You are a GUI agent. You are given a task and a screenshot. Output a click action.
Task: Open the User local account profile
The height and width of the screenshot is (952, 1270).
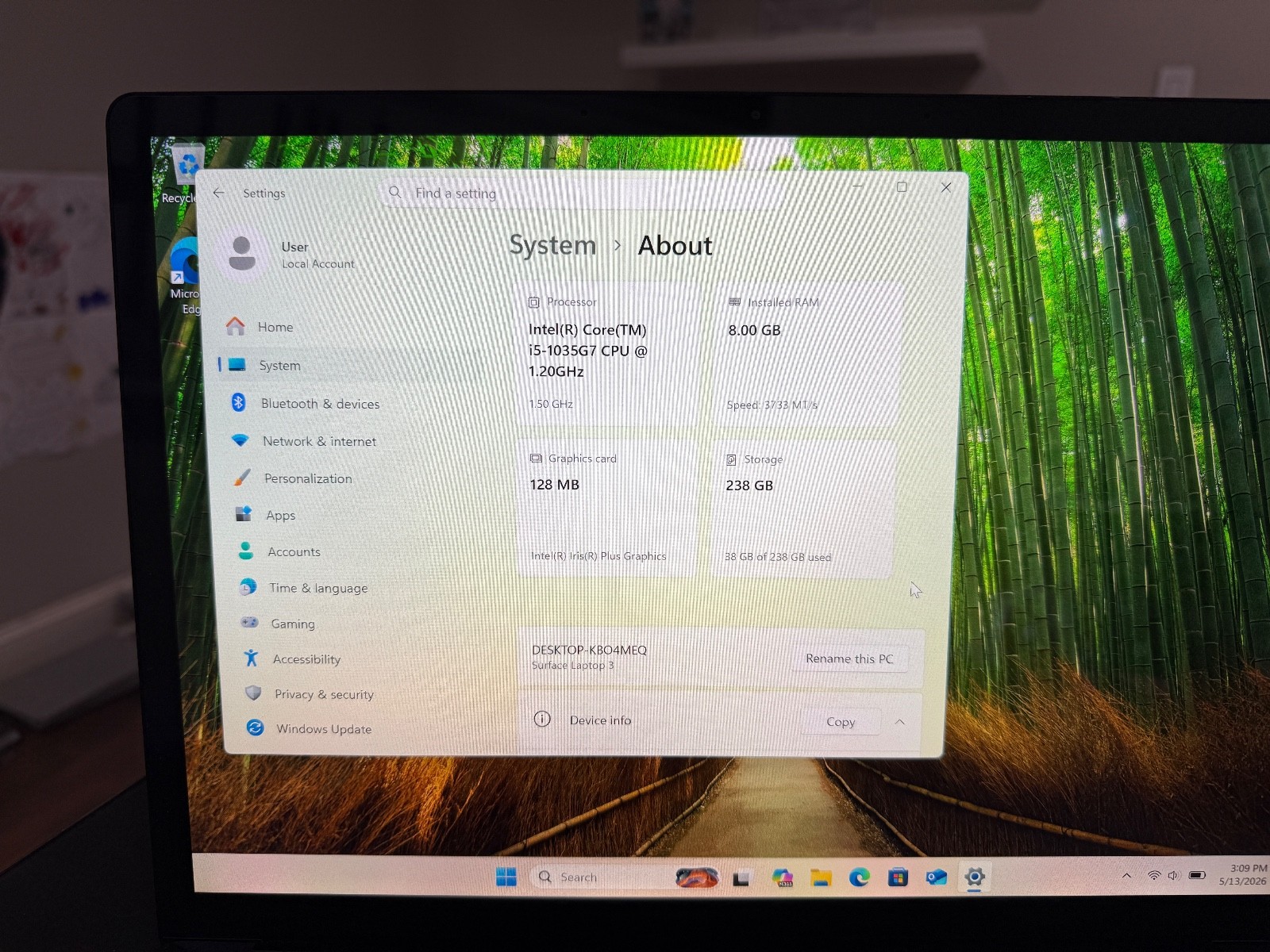point(290,254)
